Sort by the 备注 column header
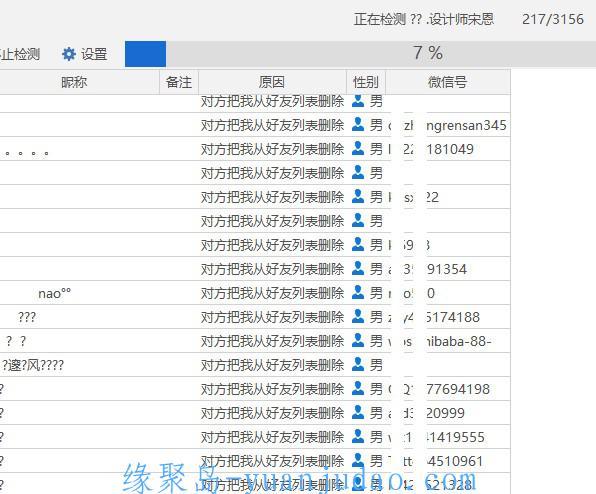 (179, 82)
